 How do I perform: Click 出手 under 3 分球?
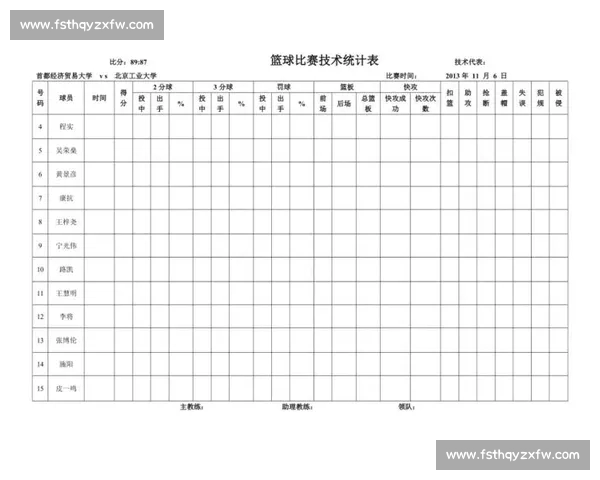[x=220, y=104]
